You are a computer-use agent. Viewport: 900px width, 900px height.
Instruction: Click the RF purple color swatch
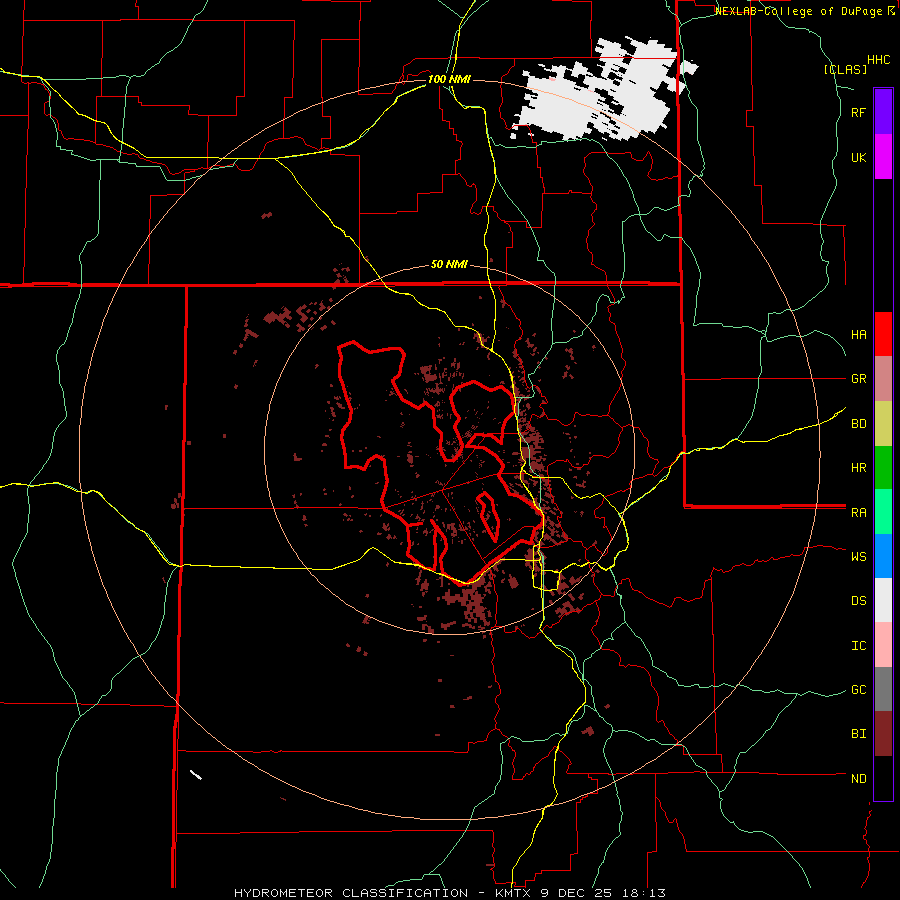[883, 112]
